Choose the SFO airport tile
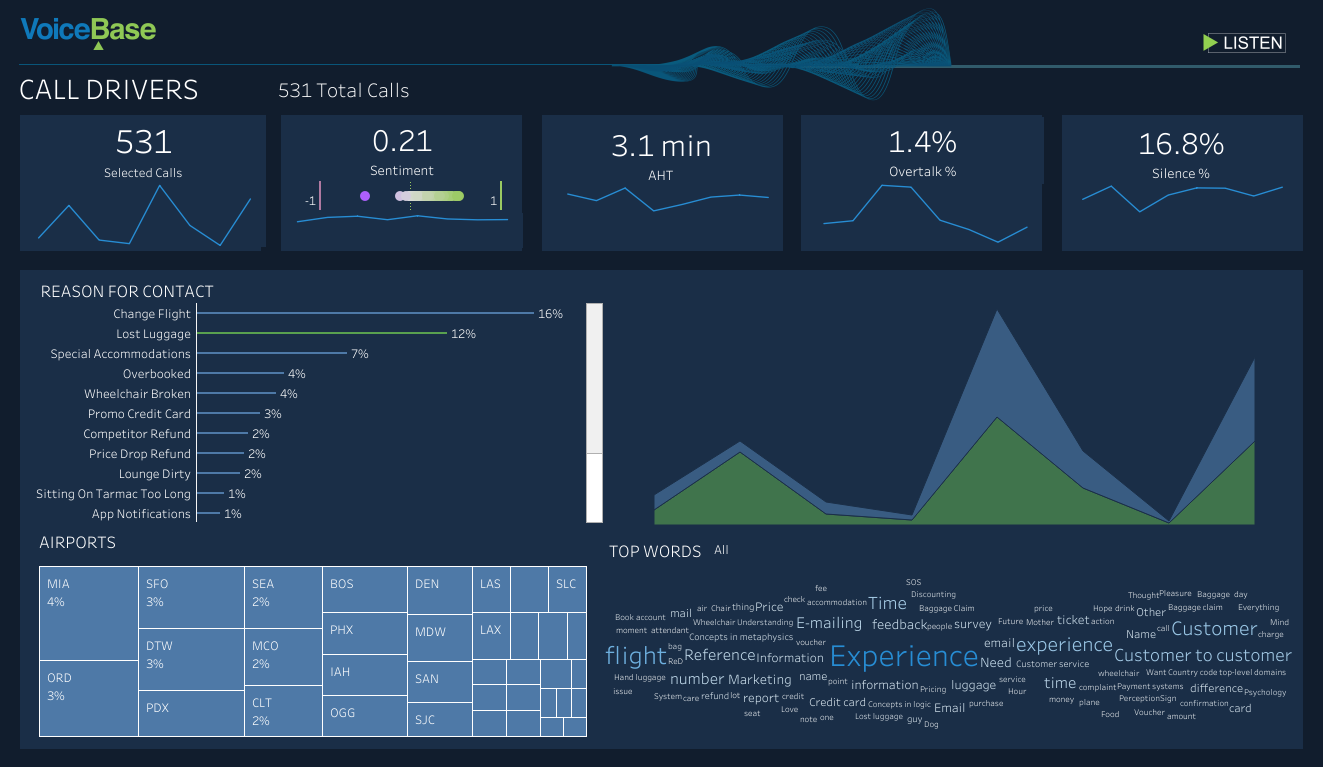Image resolution: width=1323 pixels, height=767 pixels. tap(191, 597)
